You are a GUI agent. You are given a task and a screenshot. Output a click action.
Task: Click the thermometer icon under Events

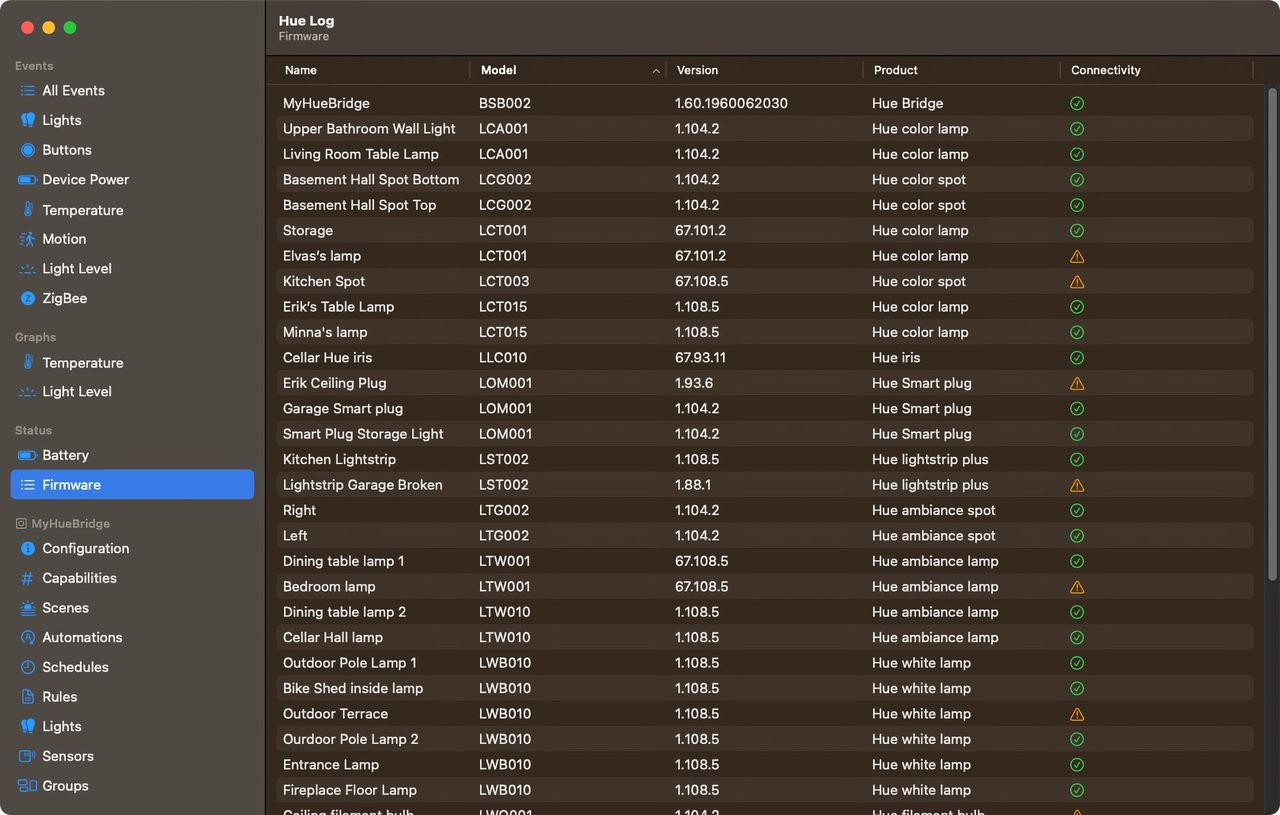point(28,210)
